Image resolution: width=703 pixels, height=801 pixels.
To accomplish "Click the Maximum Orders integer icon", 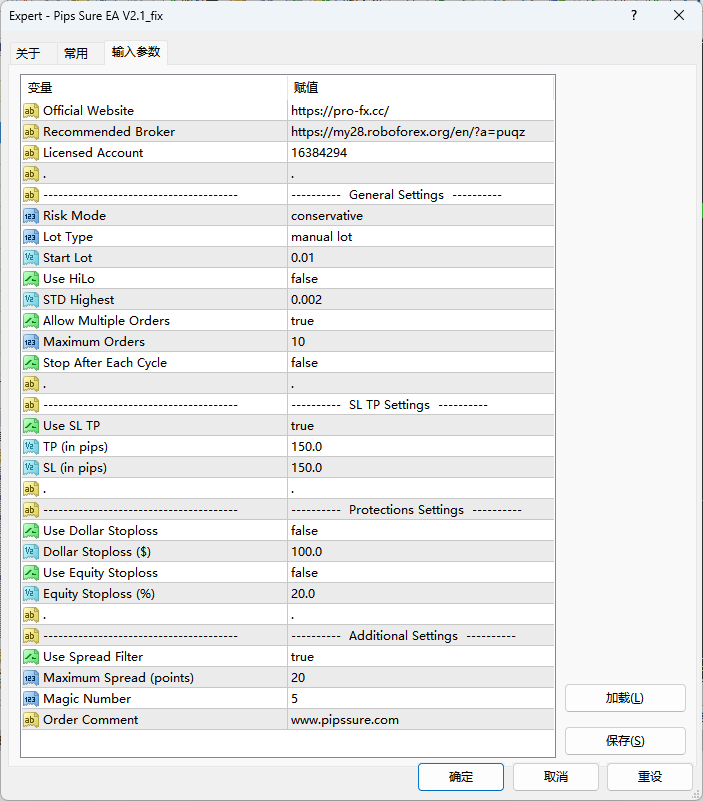I will (31, 342).
